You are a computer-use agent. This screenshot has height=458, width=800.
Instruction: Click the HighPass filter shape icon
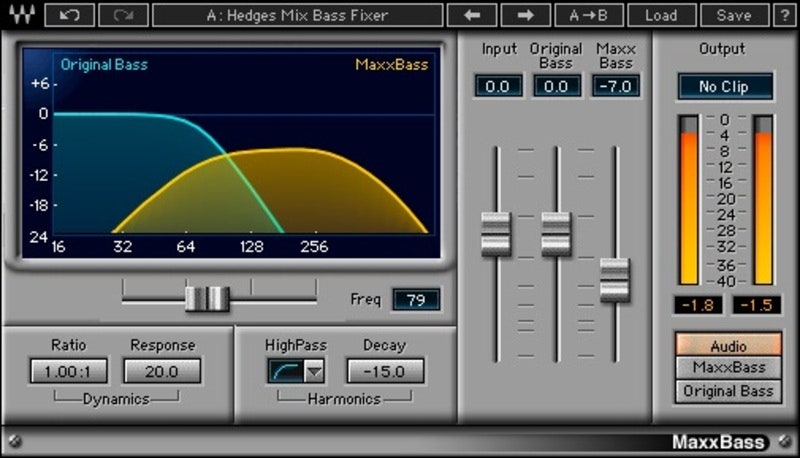285,372
